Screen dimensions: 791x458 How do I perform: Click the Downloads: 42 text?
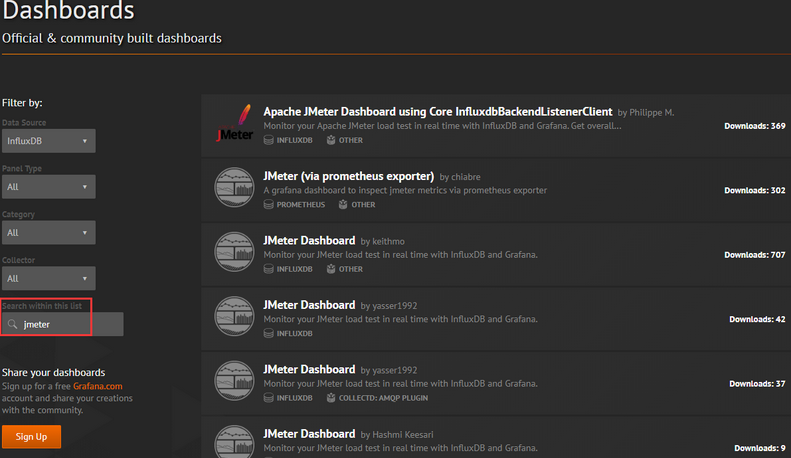coord(757,319)
